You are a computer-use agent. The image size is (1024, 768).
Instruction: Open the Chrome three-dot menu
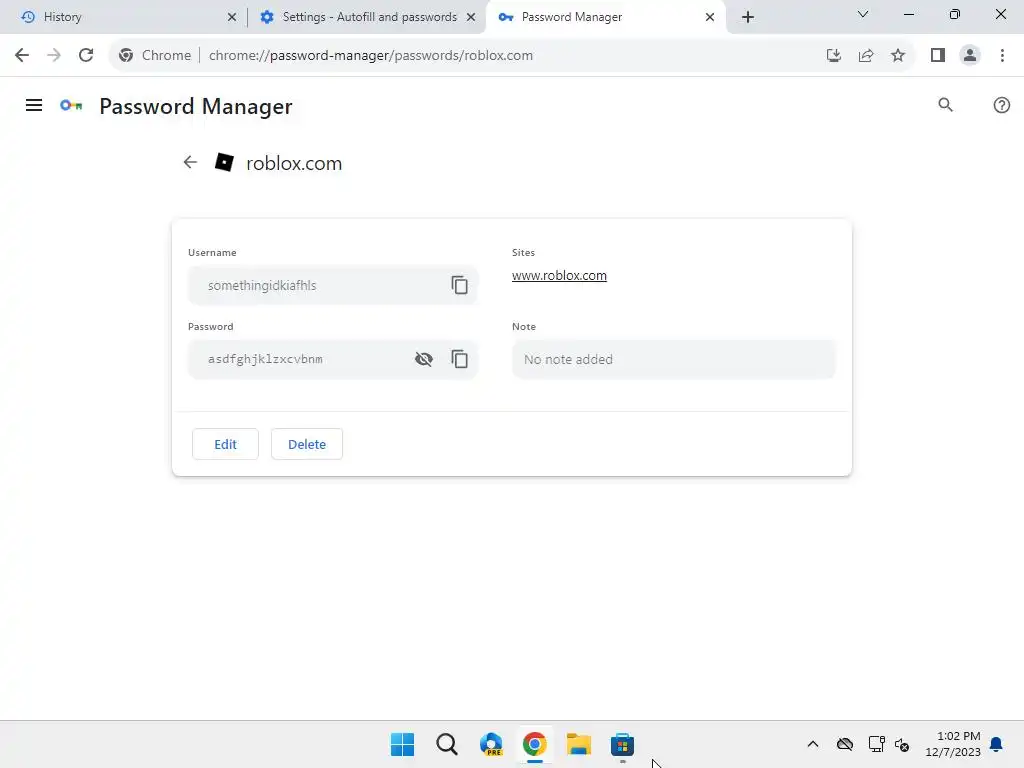[x=1002, y=56]
